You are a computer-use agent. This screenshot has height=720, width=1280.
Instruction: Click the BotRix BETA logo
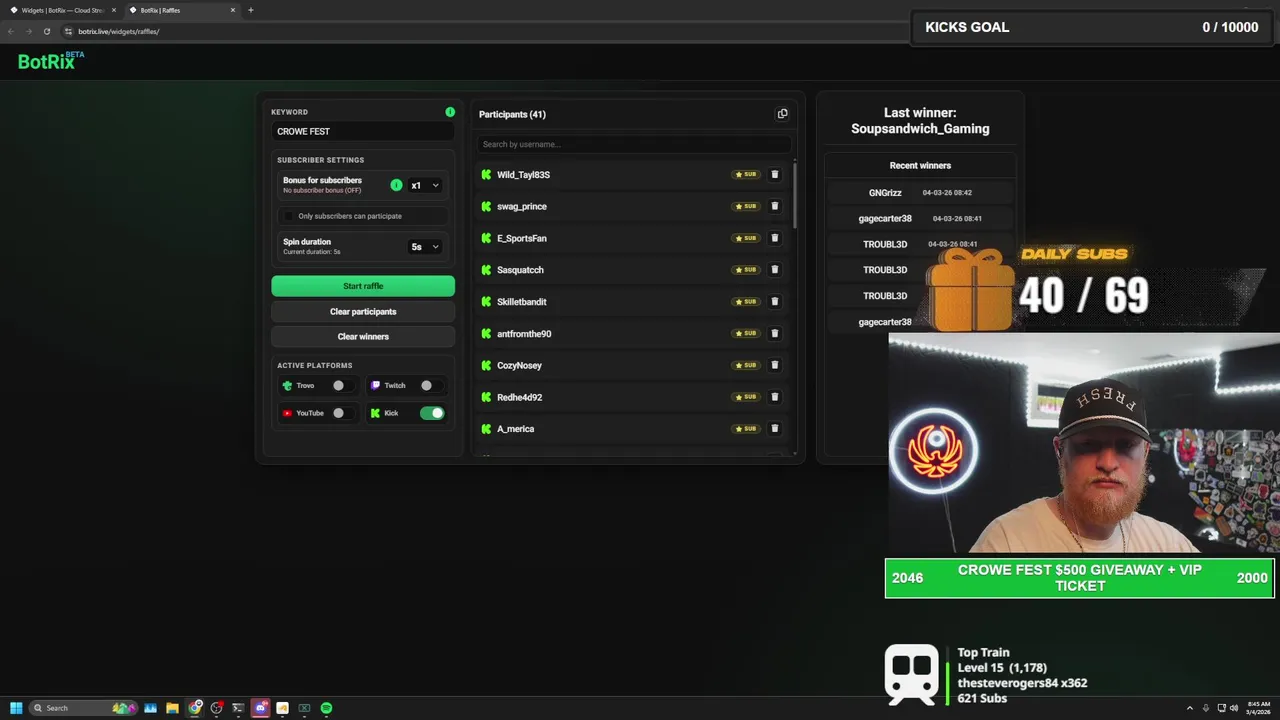tap(50, 60)
